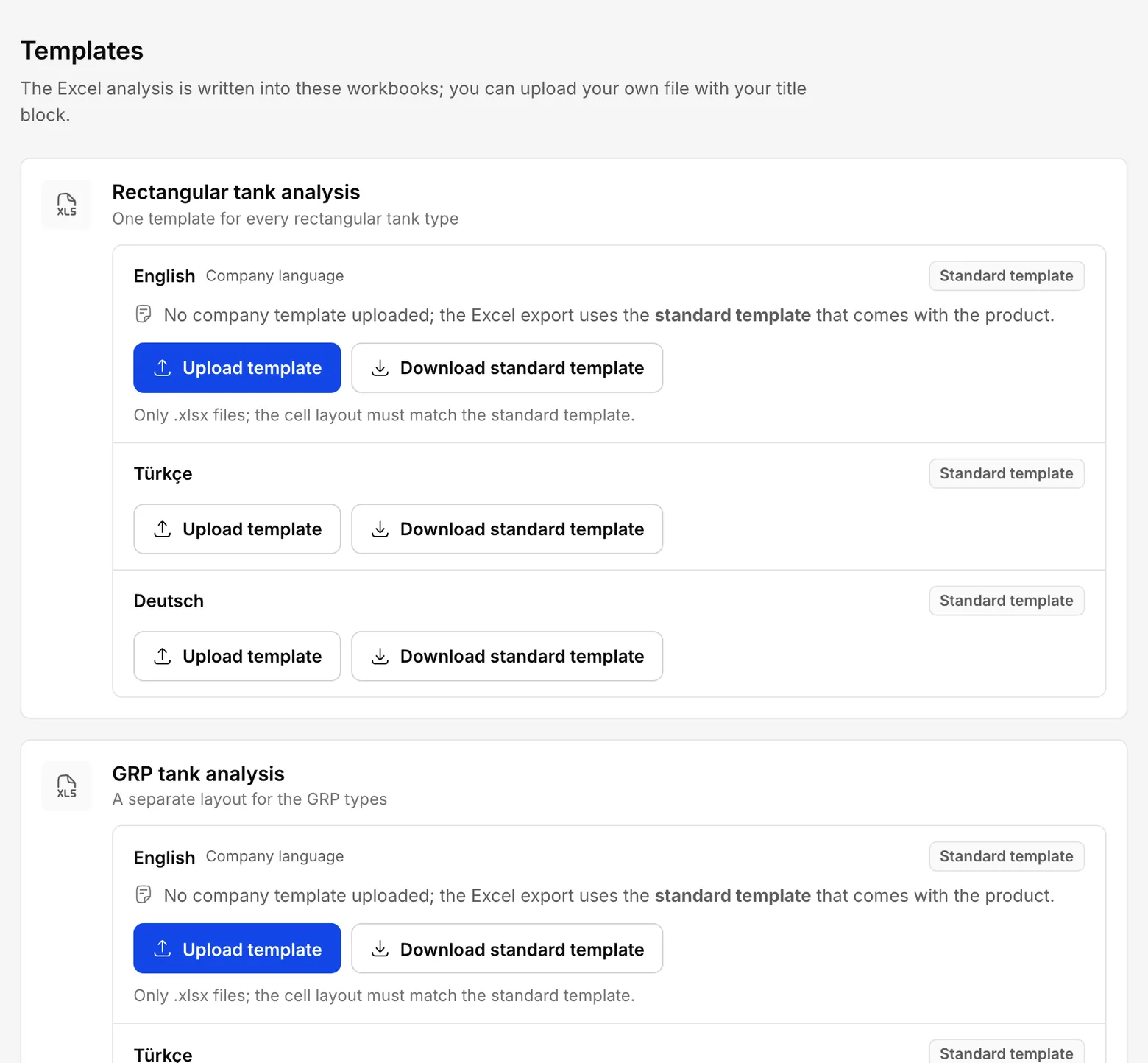The image size is (1148, 1063).
Task: Click Standard template badge in Rectangular English row
Action: [x=1006, y=275]
